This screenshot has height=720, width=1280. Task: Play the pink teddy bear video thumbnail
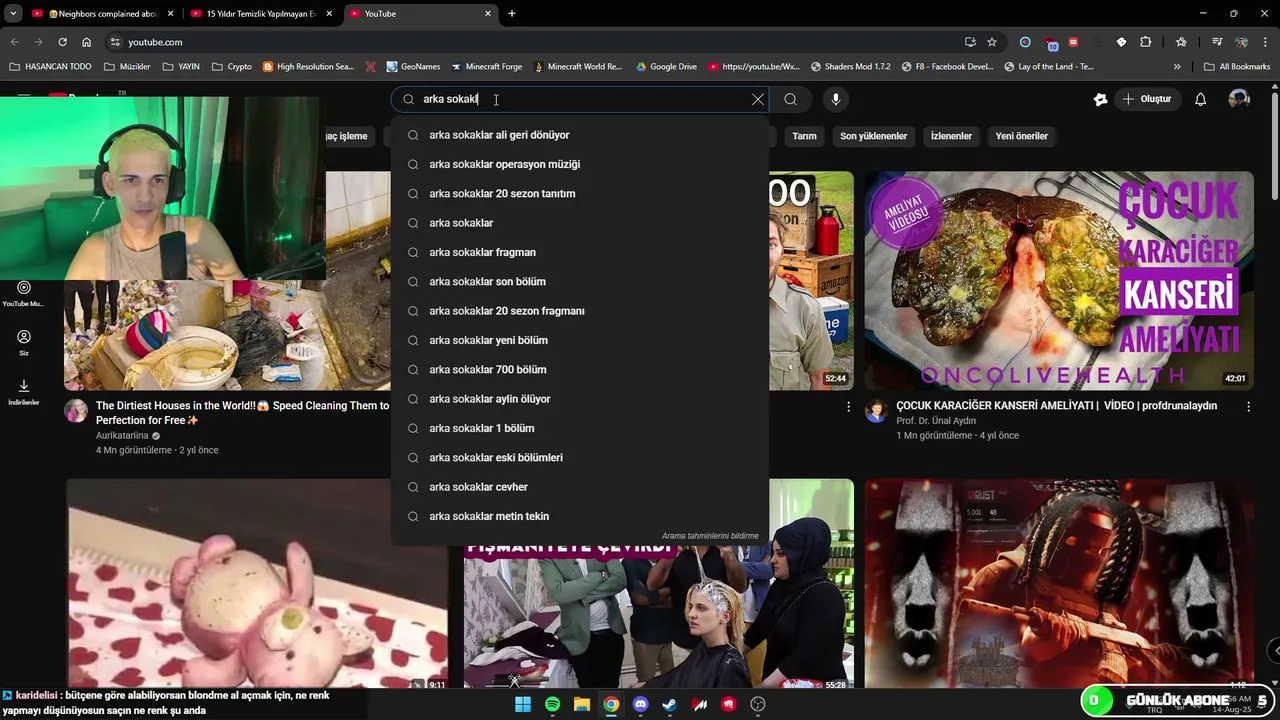pyautogui.click(x=257, y=585)
